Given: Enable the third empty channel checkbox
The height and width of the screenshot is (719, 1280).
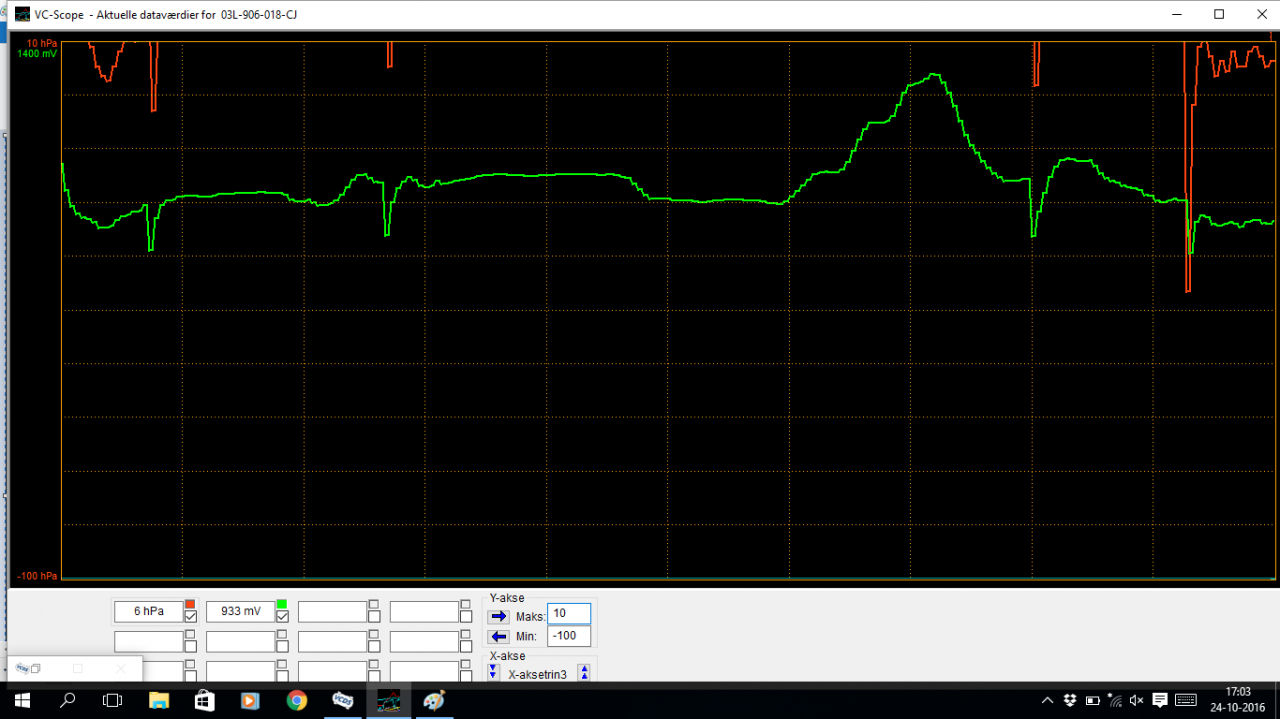Looking at the screenshot, I should pyautogui.click(x=374, y=616).
